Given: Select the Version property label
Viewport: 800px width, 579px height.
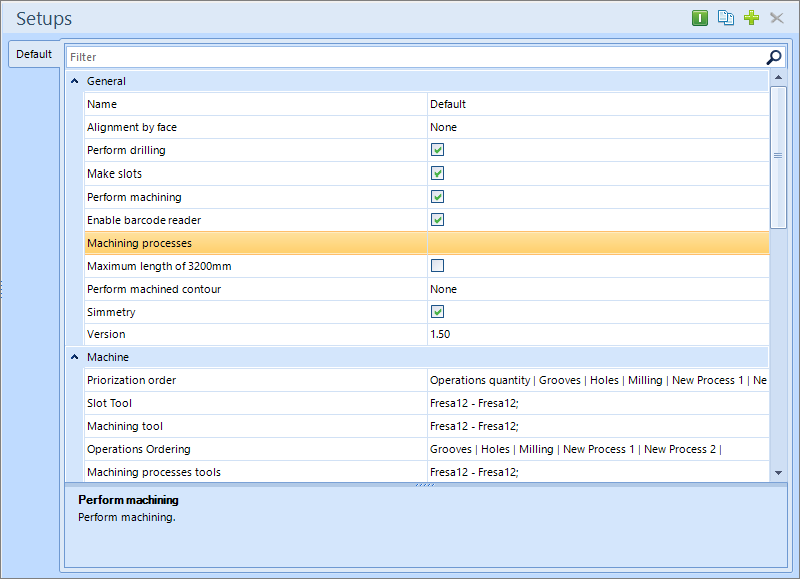Looking at the screenshot, I should pyautogui.click(x=106, y=334).
